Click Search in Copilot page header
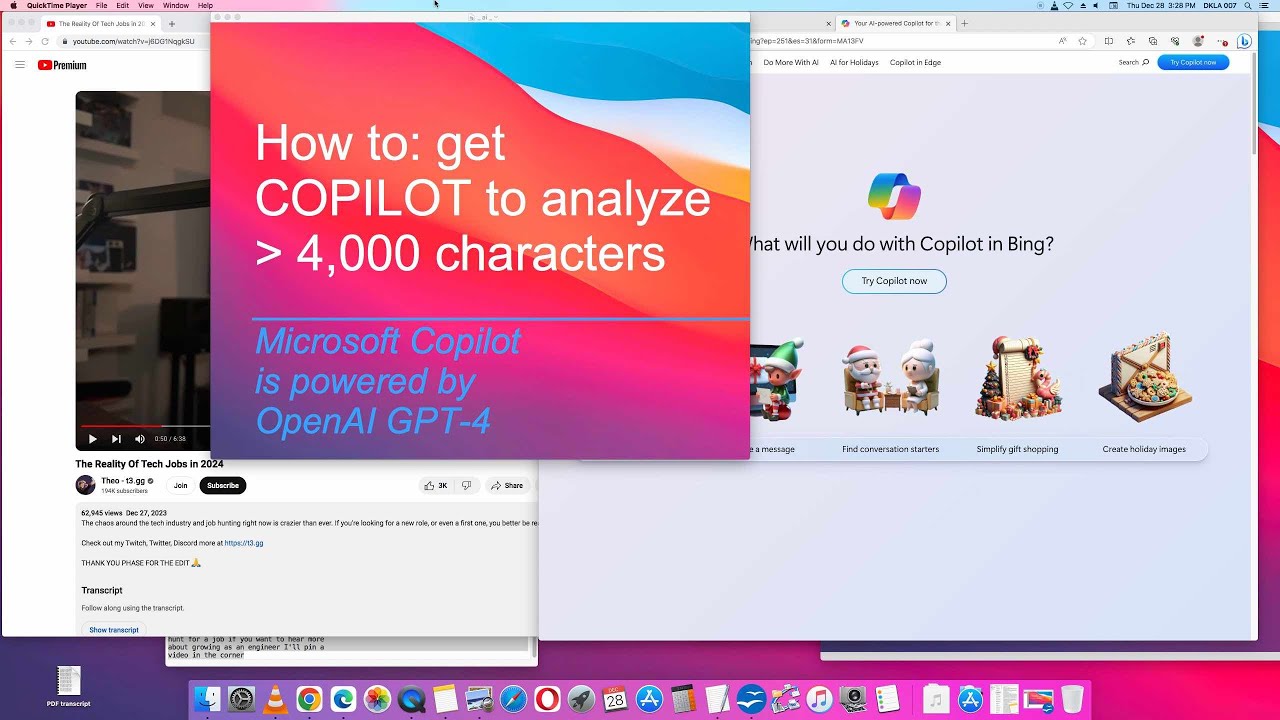1280x720 pixels. [1134, 62]
